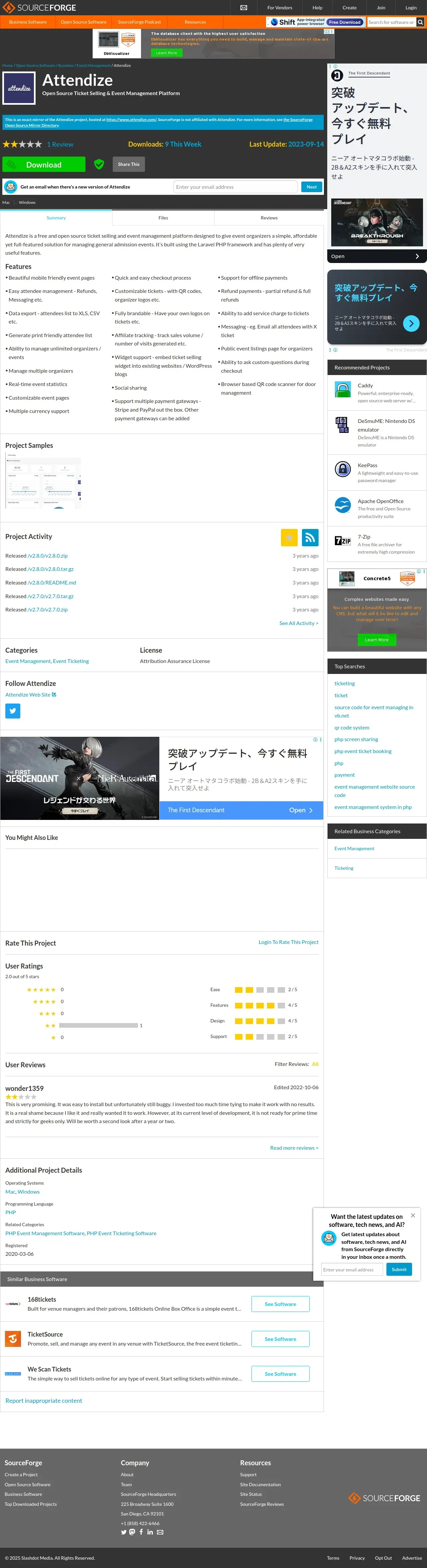
Task: Open See All Activity link
Action: (299, 623)
